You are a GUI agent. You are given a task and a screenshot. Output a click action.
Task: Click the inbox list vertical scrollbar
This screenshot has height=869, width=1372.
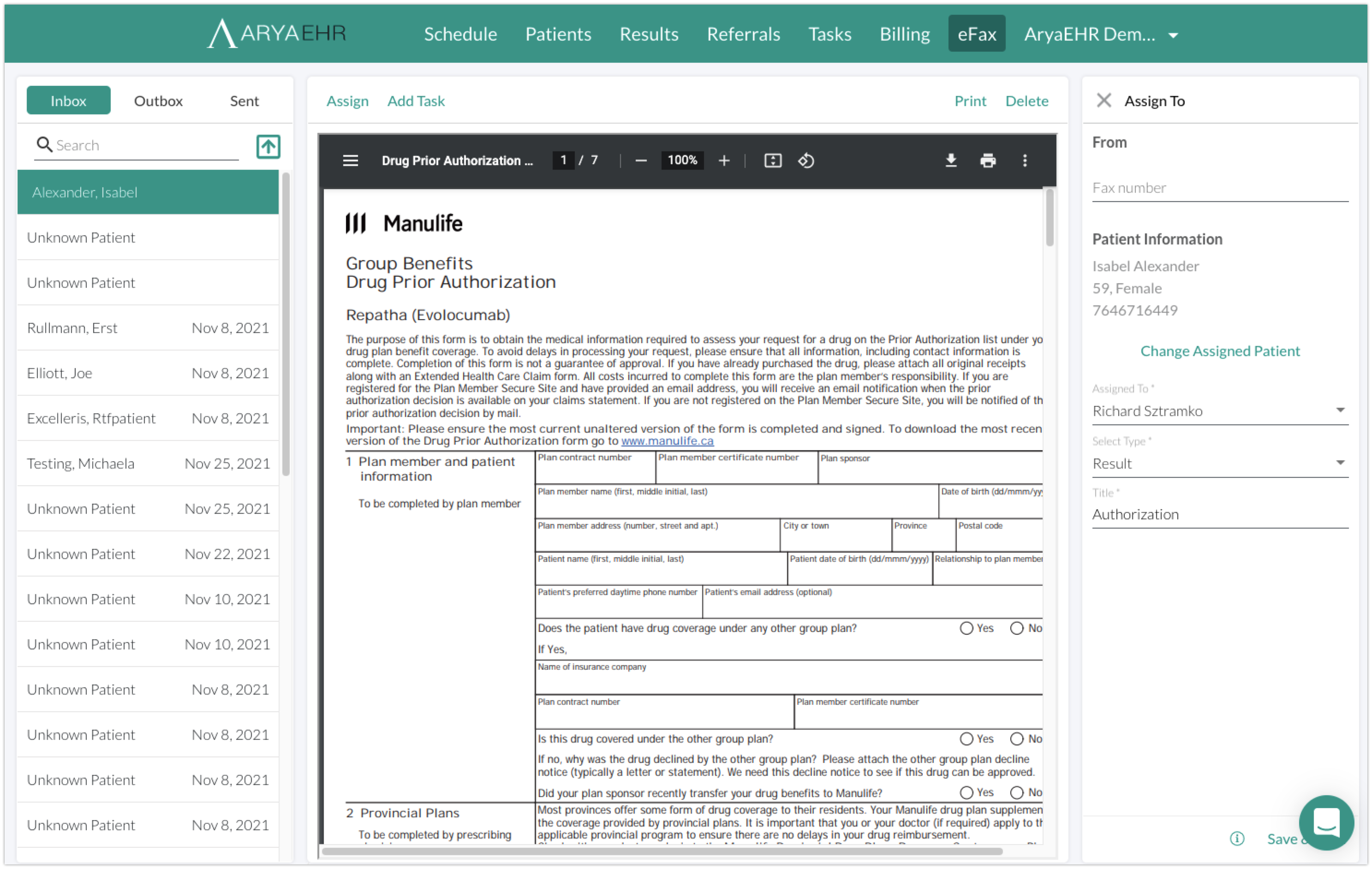[x=286, y=324]
